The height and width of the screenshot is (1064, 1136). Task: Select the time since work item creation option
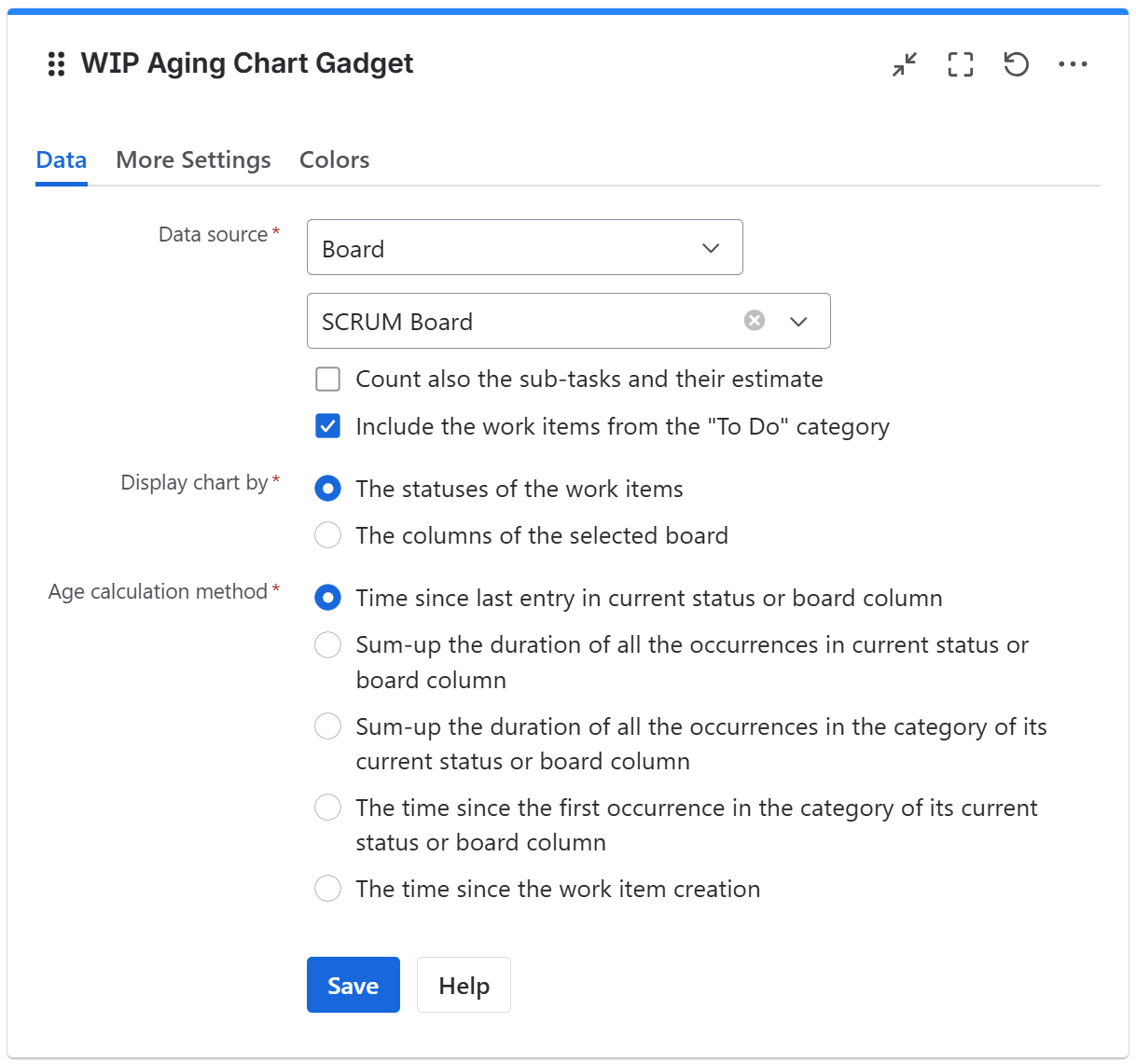[x=327, y=889]
